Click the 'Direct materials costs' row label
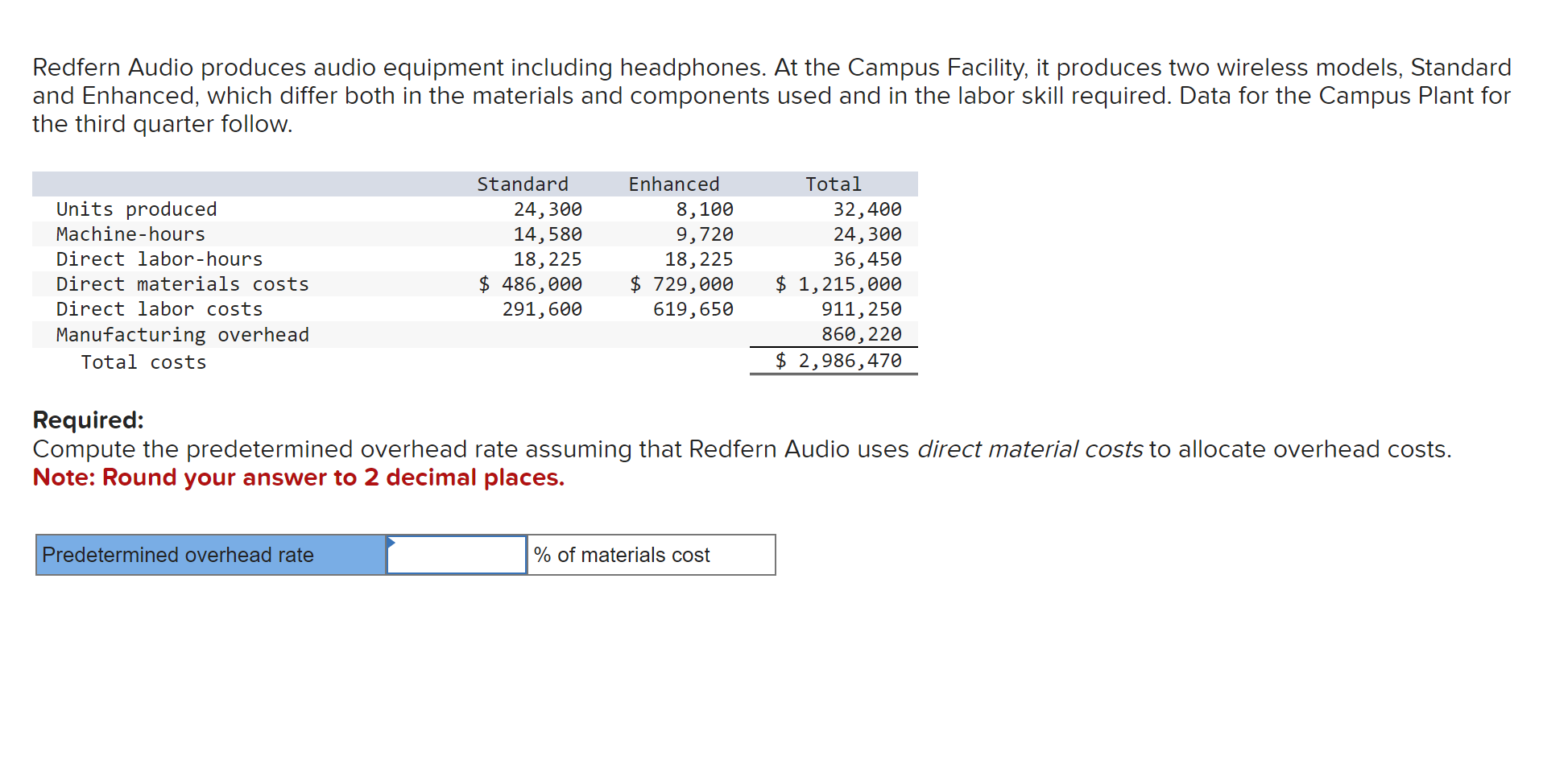 (x=182, y=283)
